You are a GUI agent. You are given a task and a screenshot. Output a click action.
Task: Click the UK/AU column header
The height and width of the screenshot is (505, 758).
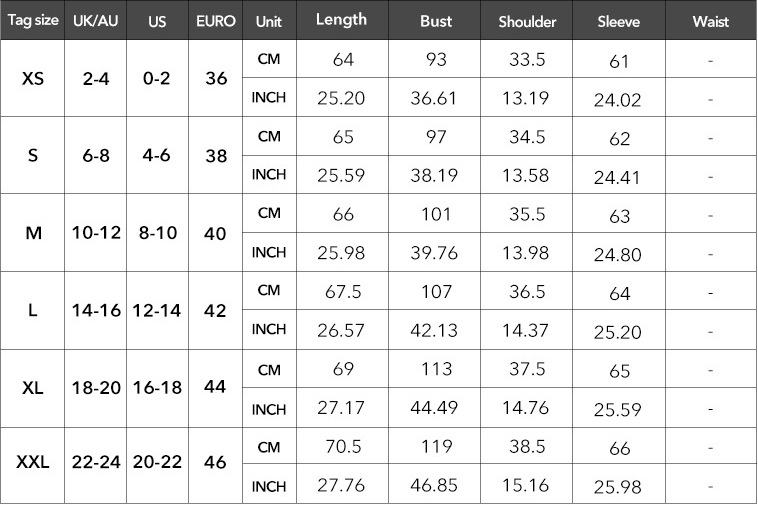point(96,21)
